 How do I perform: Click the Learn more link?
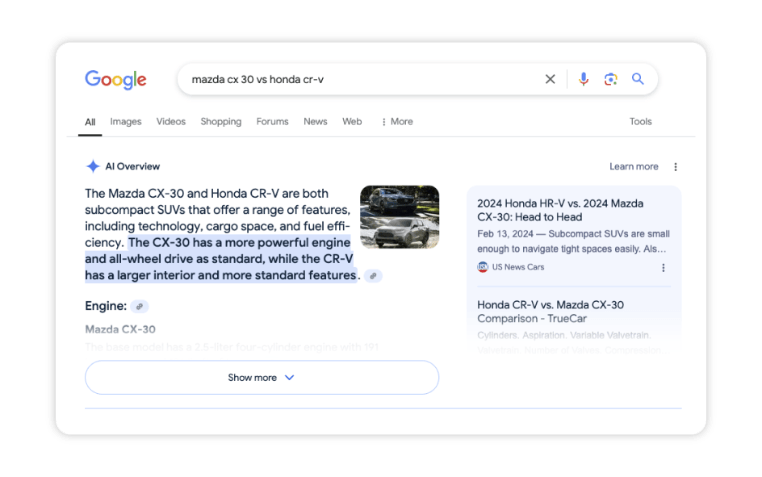coord(634,167)
